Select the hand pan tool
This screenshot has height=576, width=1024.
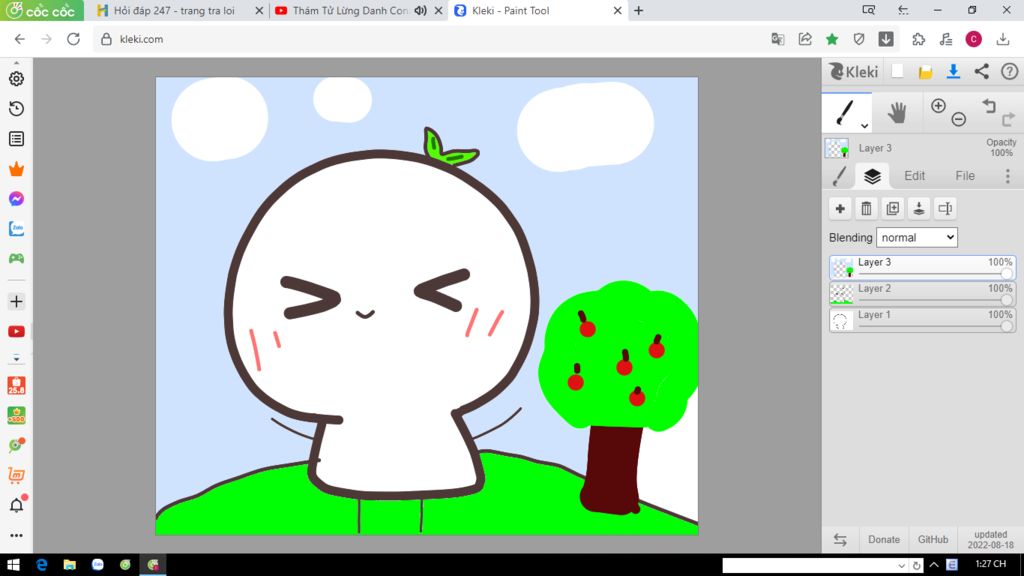tap(897, 113)
